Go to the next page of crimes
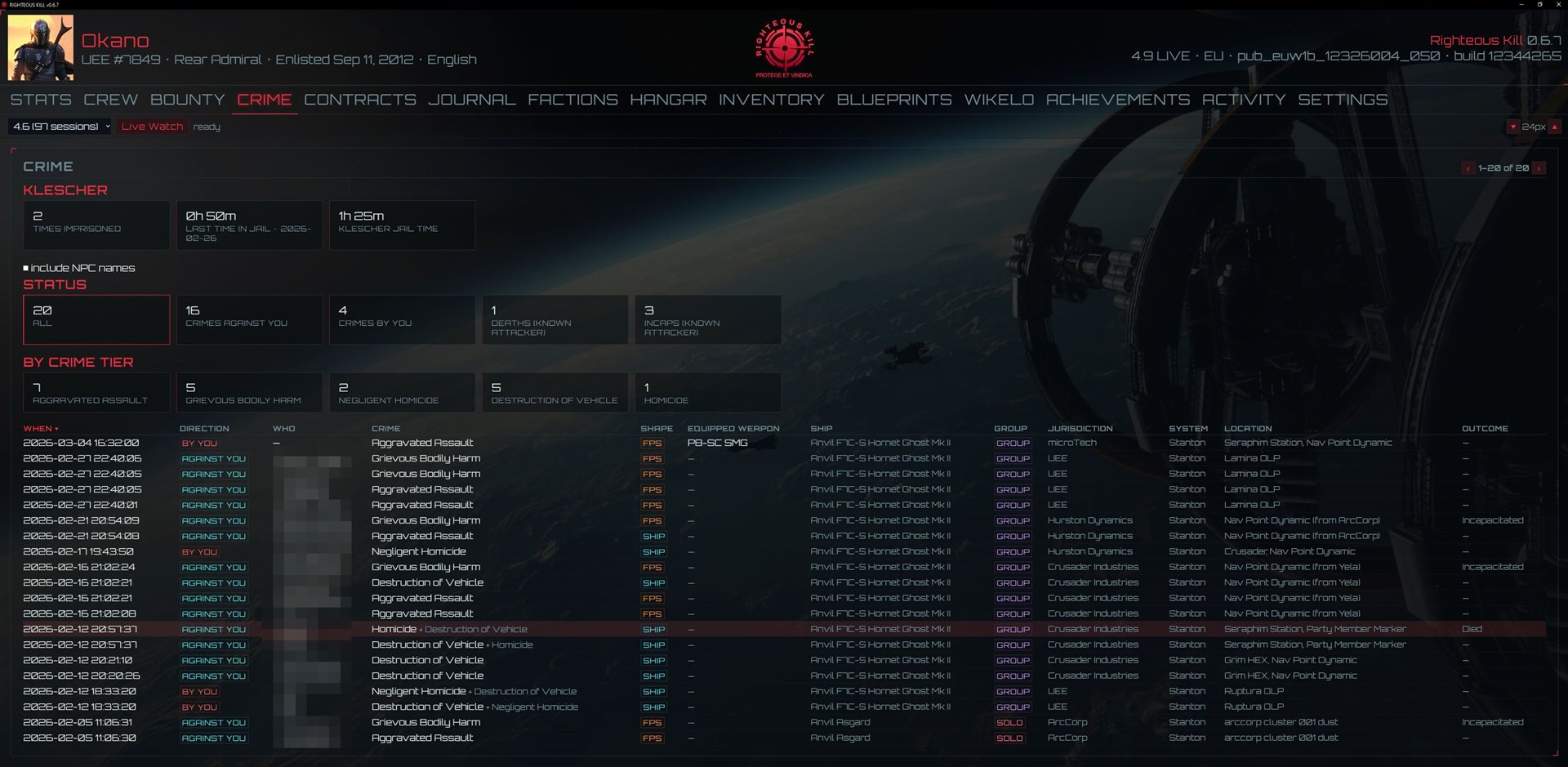1568x767 pixels. click(x=1539, y=168)
